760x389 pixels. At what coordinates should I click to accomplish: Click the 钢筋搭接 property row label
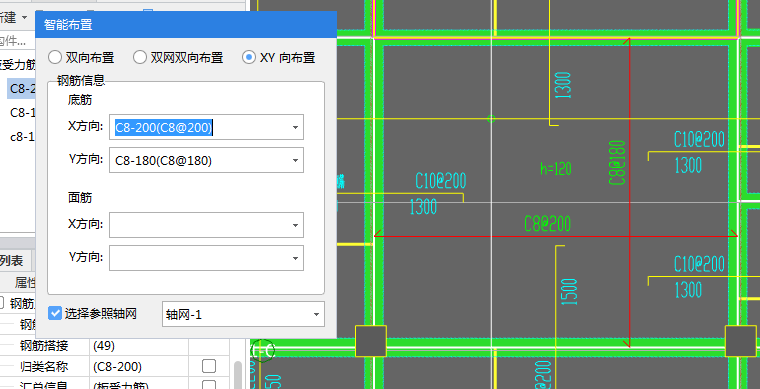click(44, 346)
